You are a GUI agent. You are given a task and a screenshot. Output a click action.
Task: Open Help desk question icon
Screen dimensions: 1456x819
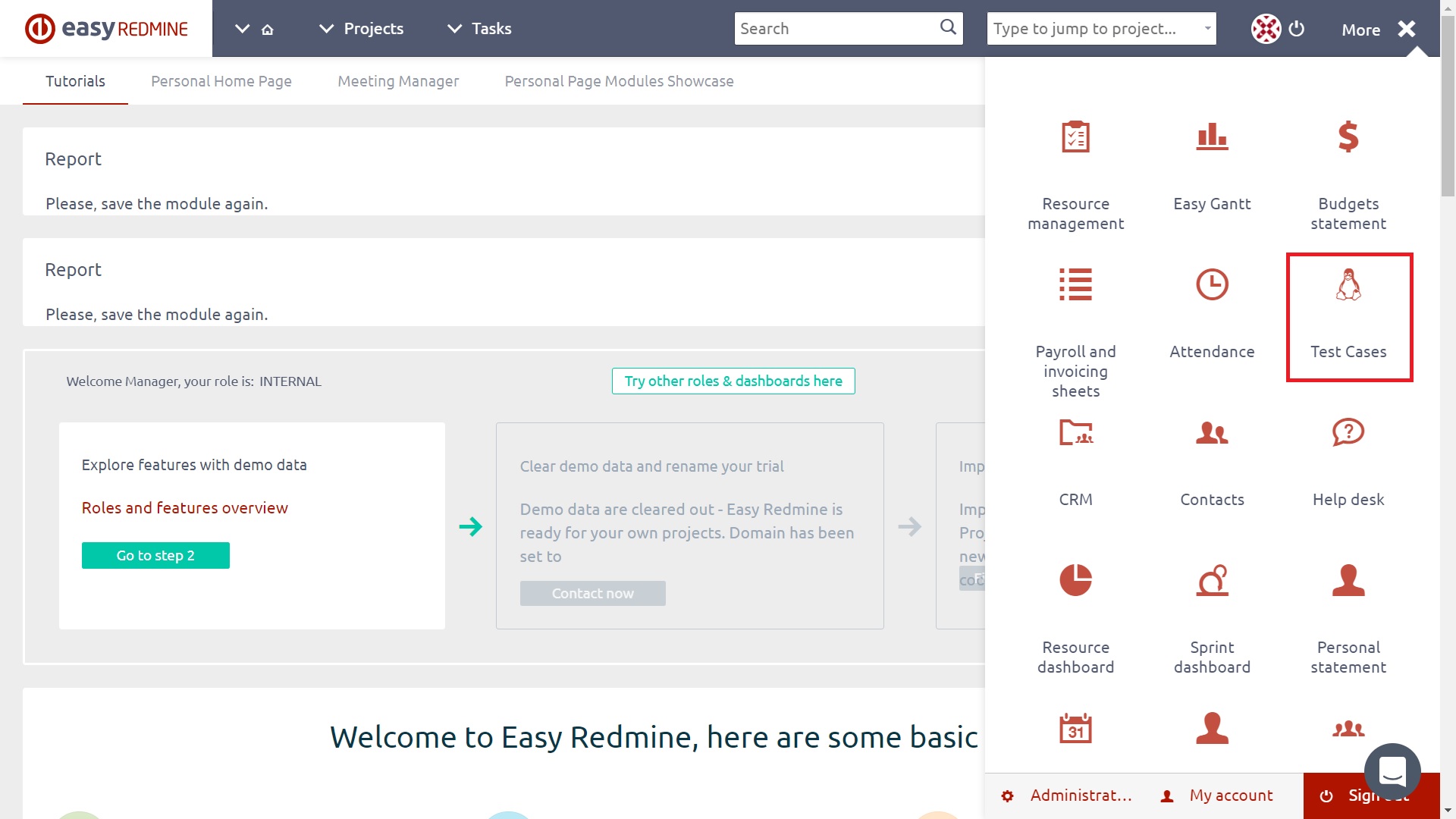pos(1348,432)
